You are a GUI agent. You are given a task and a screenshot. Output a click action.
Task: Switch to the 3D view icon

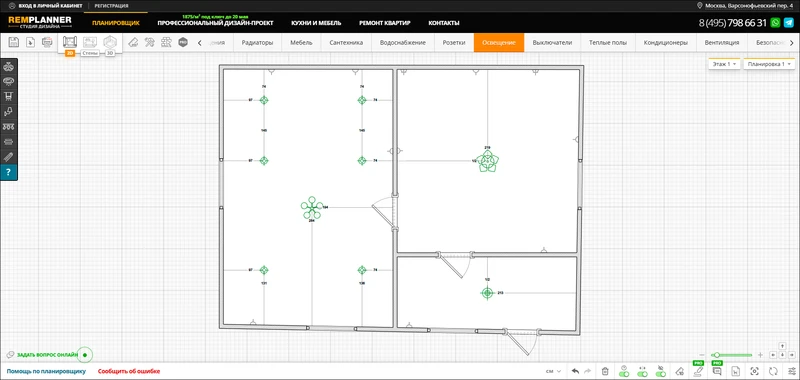[110, 42]
